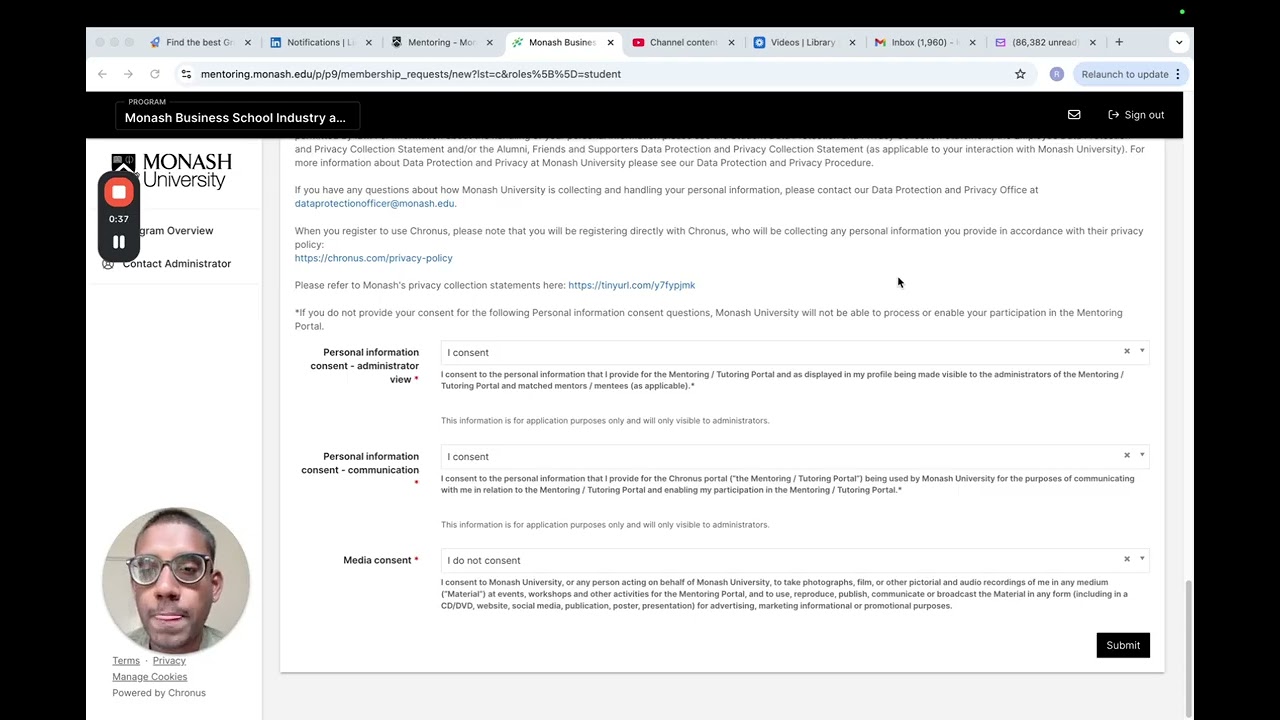The height and width of the screenshot is (720, 1280).
Task: Open the Privacy footer link
Action: pos(169,661)
